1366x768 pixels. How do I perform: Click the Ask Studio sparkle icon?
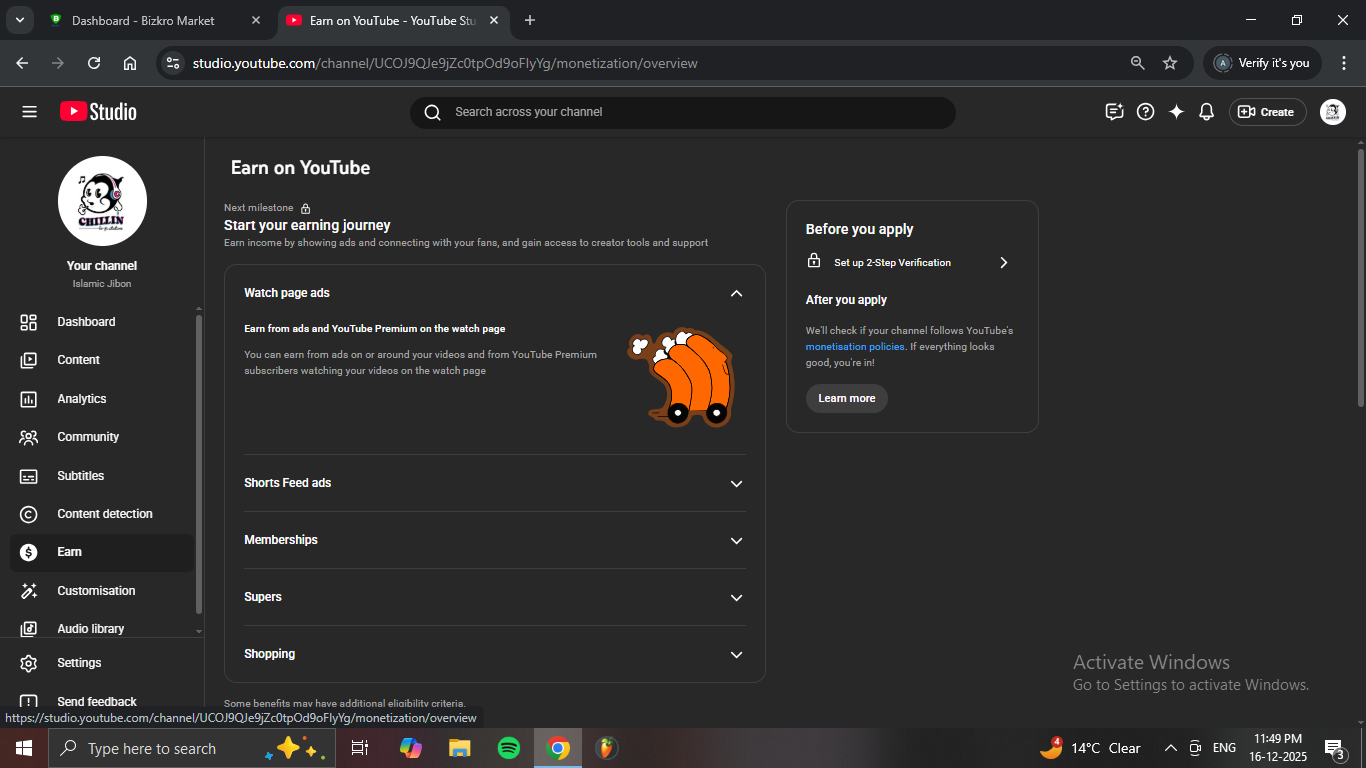click(1176, 112)
